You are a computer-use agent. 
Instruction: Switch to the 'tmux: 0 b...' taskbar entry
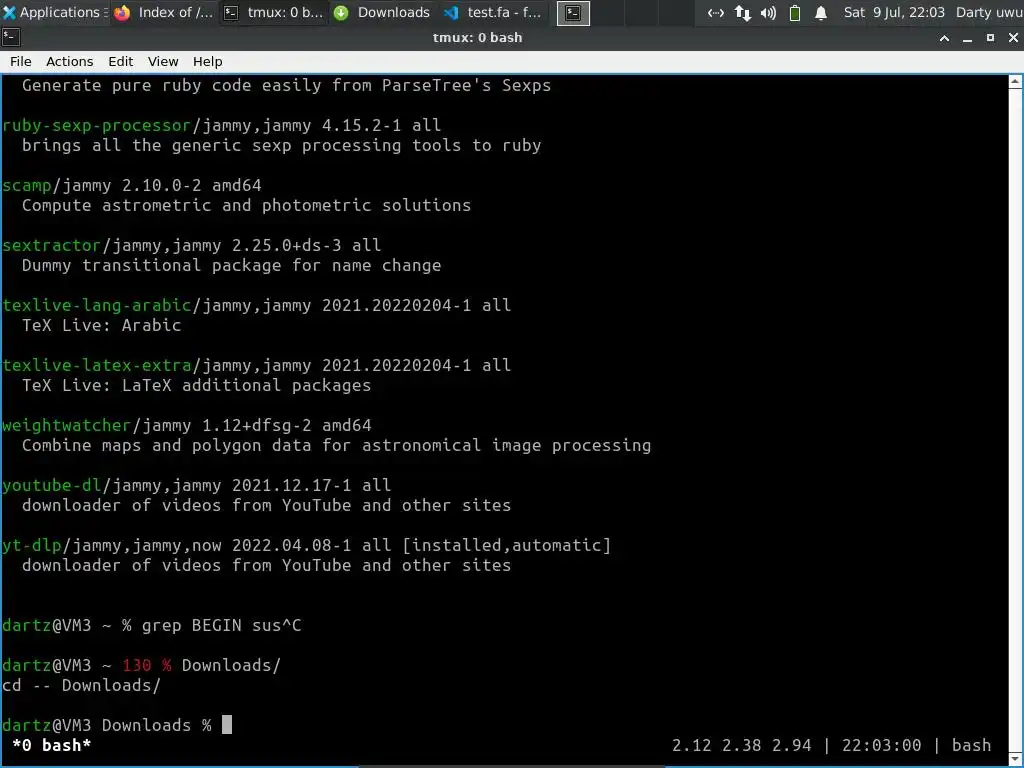pyautogui.click(x=273, y=12)
